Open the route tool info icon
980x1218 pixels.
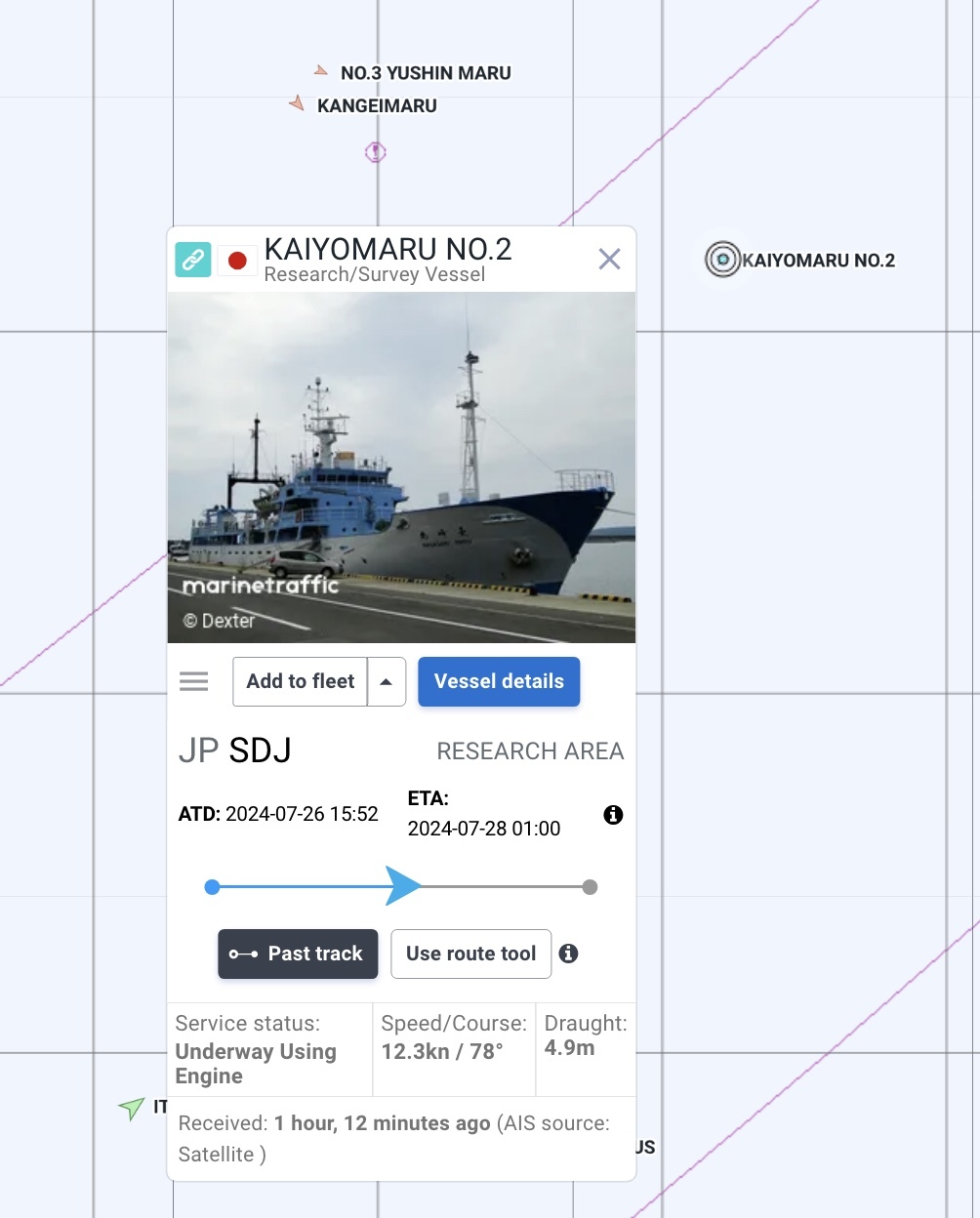[568, 954]
